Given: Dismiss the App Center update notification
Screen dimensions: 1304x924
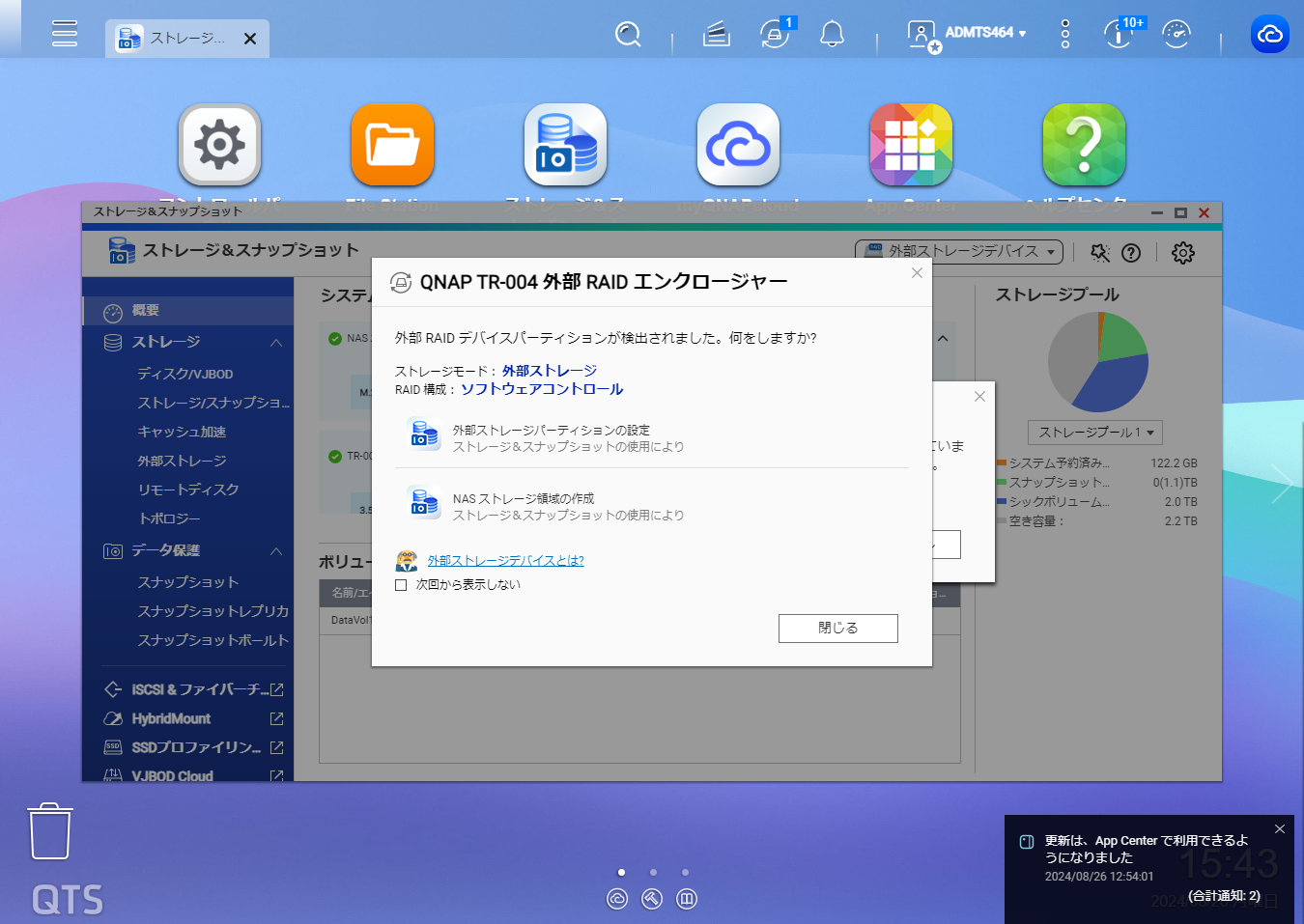Looking at the screenshot, I should pyautogui.click(x=1280, y=828).
